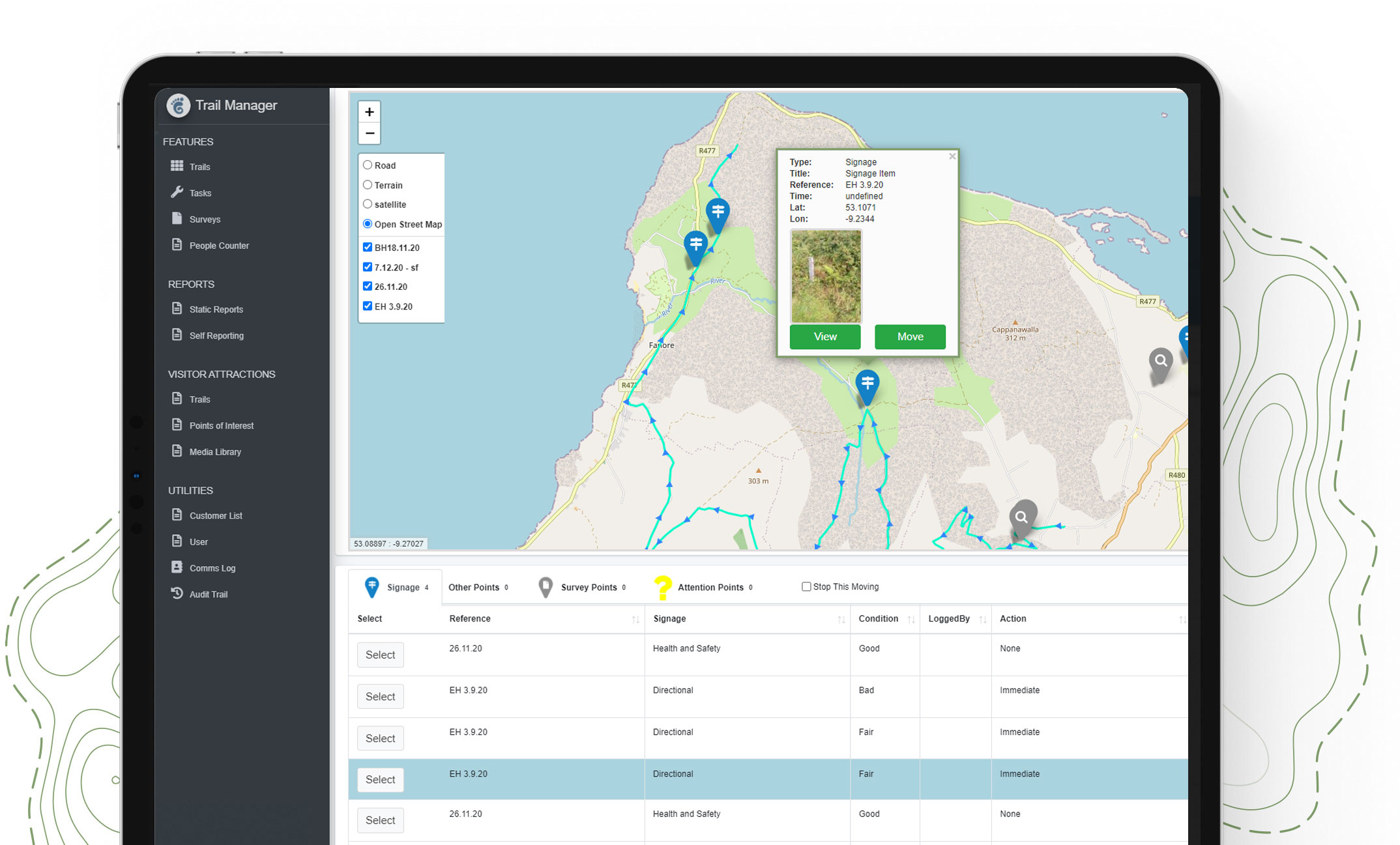
Task: Open Static Reports icon in sidebar
Action: [177, 308]
